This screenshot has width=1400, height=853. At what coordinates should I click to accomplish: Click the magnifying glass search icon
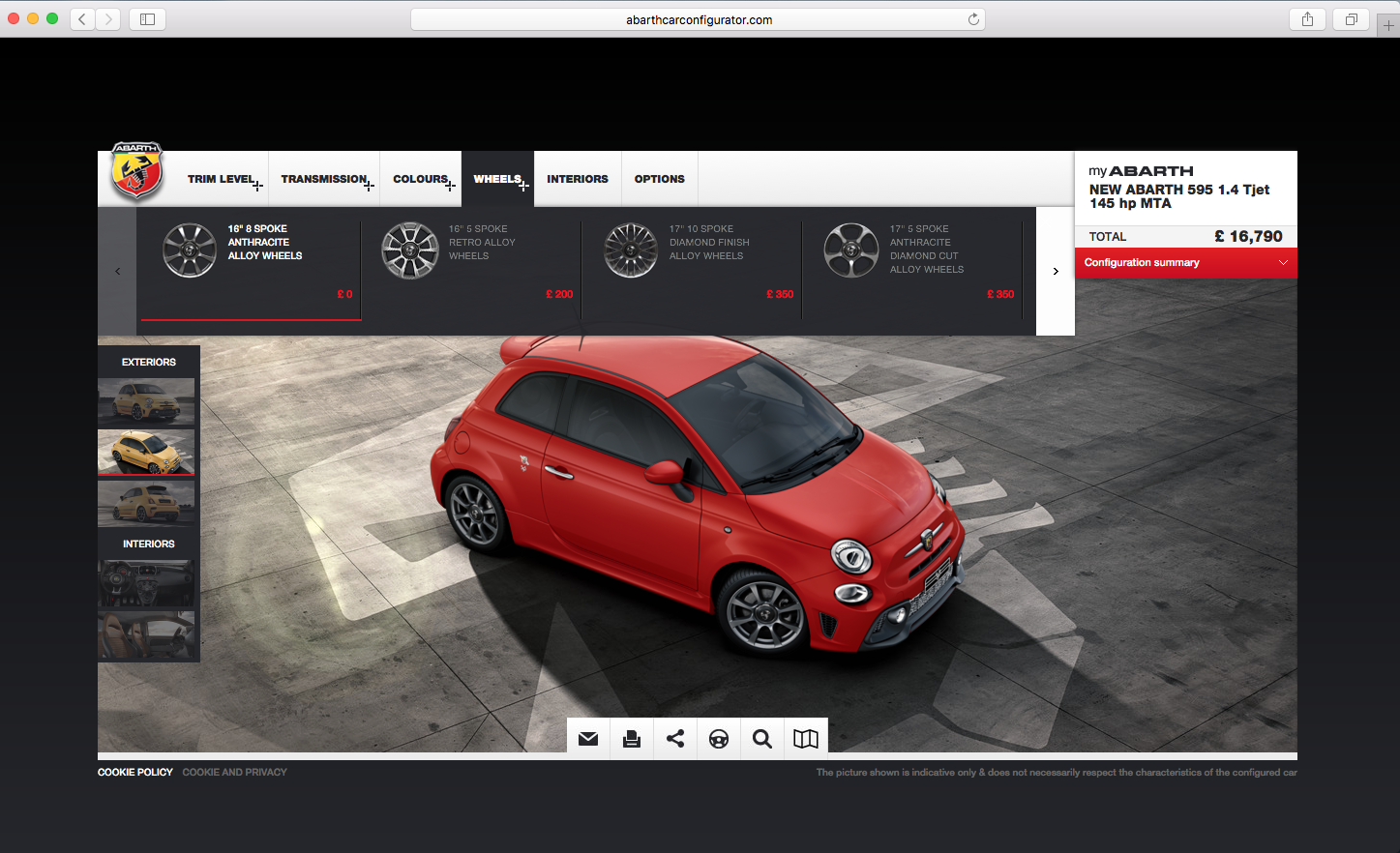(762, 739)
